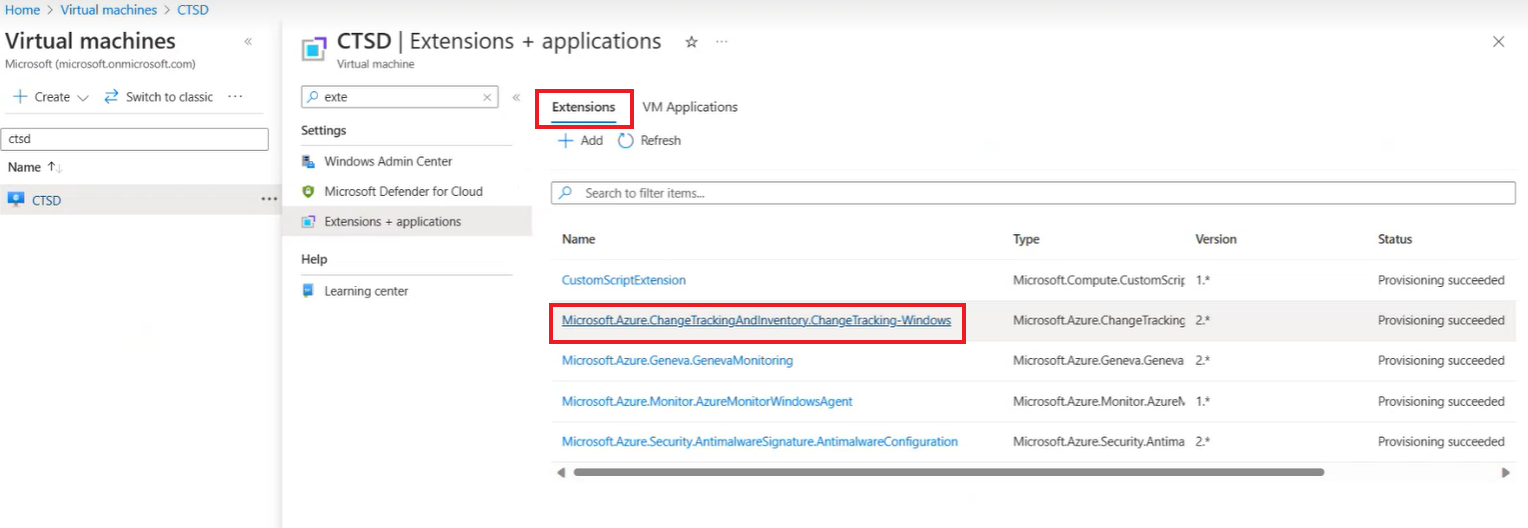Close the CTSD blade
This screenshot has height=528, width=1528.
1498,42
